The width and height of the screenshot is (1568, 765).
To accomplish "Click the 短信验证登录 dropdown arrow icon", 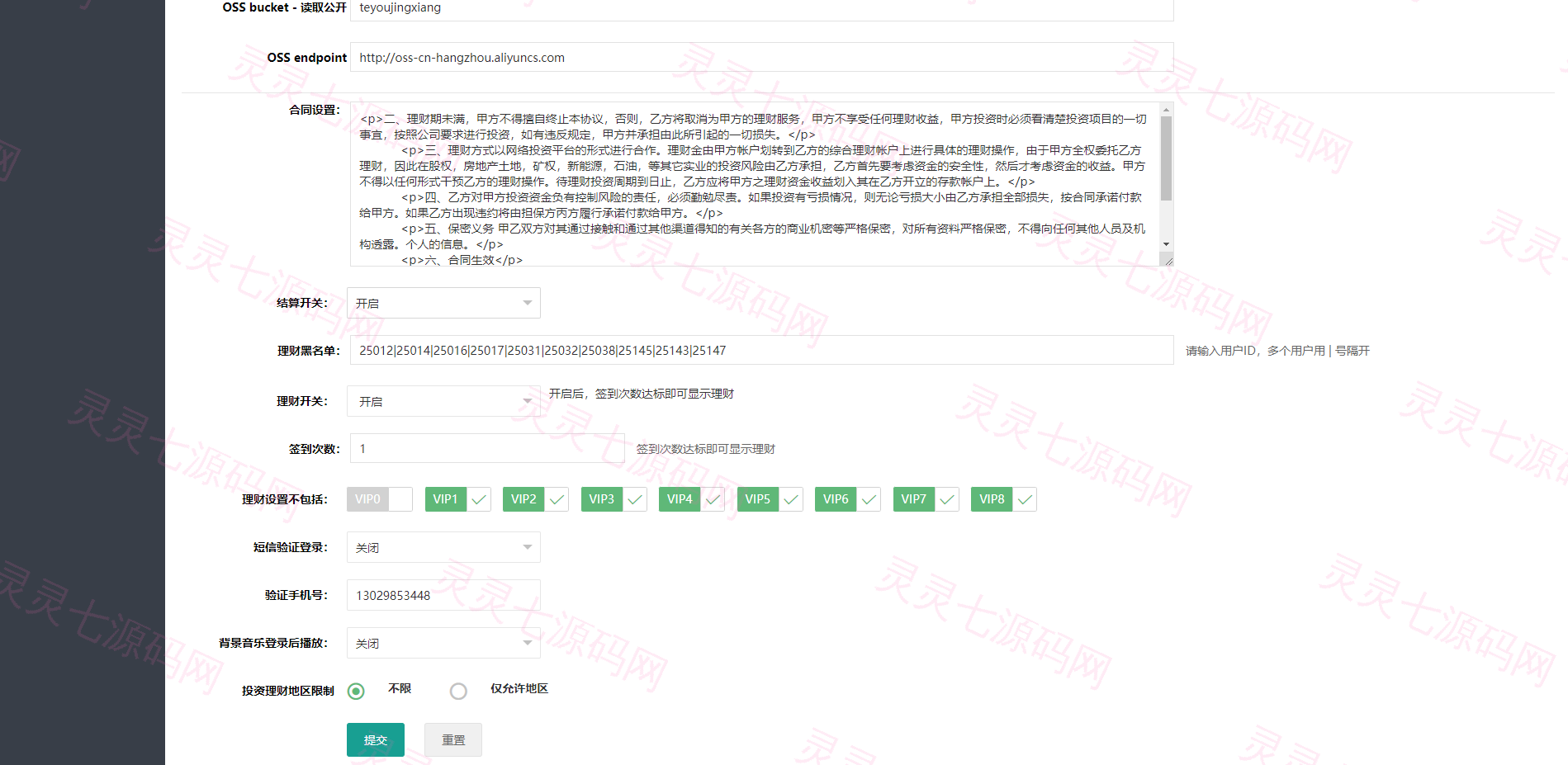I will [527, 547].
